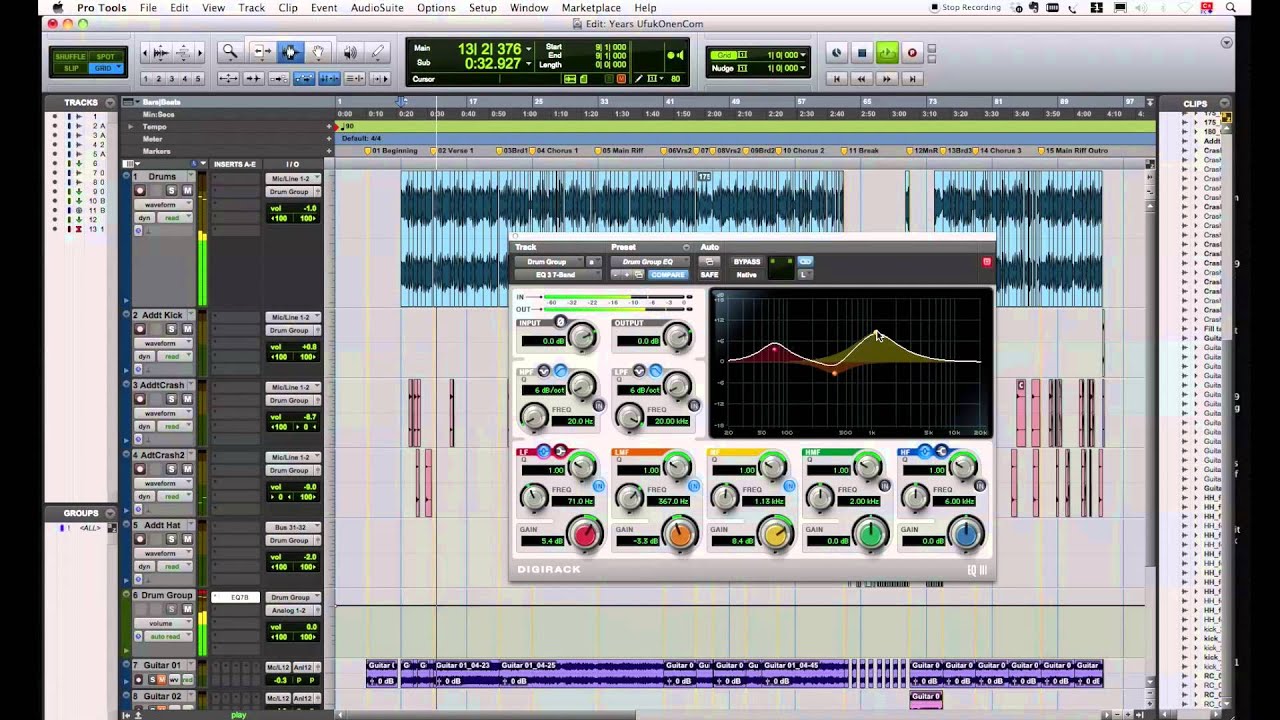1280x720 pixels.
Task: Jump to the 04 Chorus 1 marker
Action: coord(556,151)
